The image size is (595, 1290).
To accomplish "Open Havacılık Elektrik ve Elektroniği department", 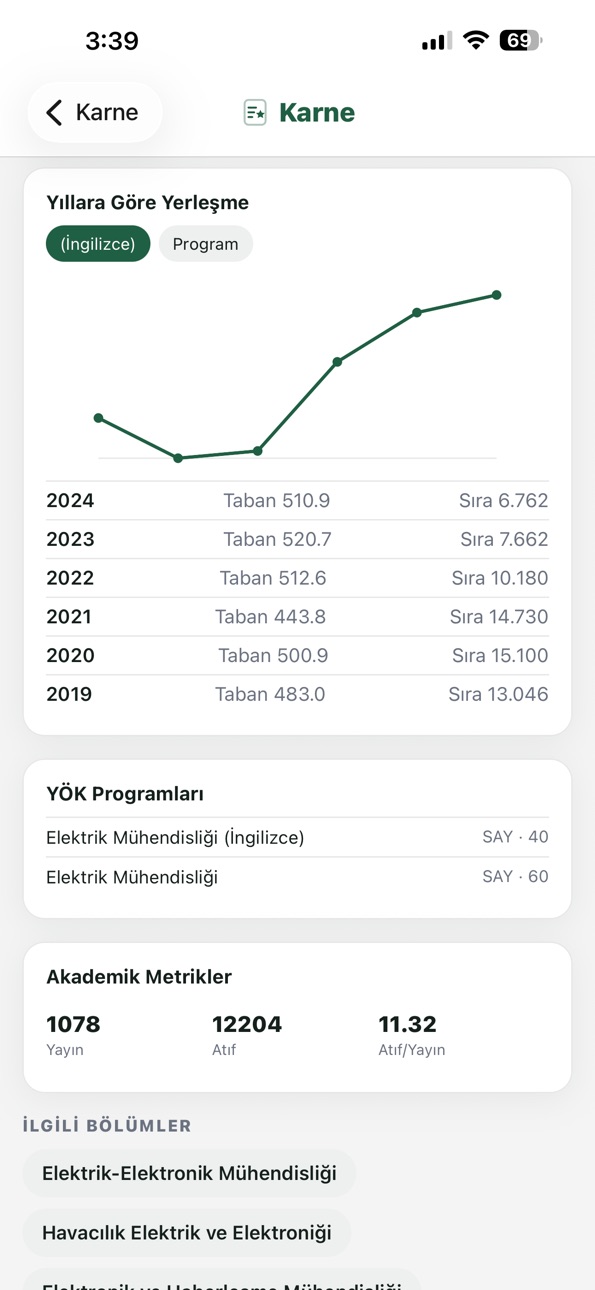I will click(x=187, y=1233).
